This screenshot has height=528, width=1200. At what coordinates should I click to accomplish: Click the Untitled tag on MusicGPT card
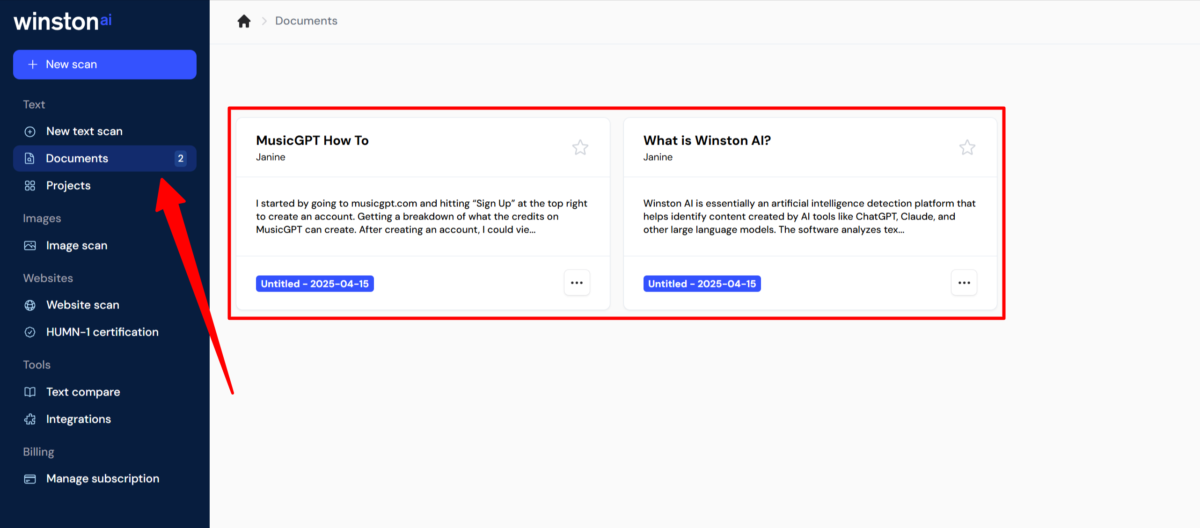click(315, 284)
